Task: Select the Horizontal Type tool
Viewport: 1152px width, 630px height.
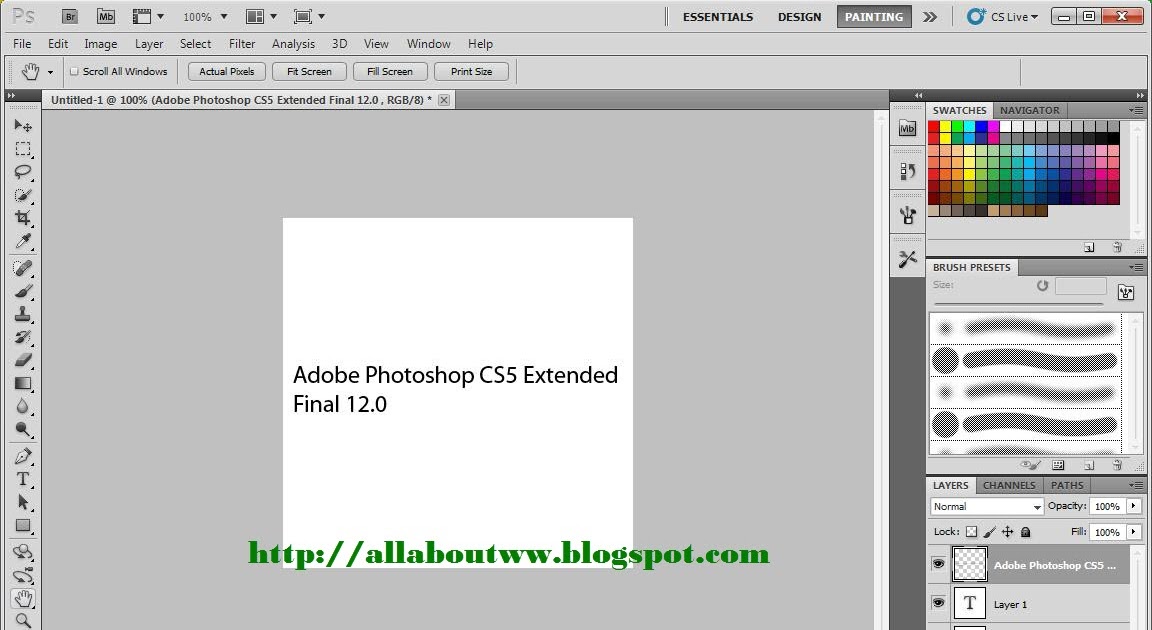Action: coord(23,479)
